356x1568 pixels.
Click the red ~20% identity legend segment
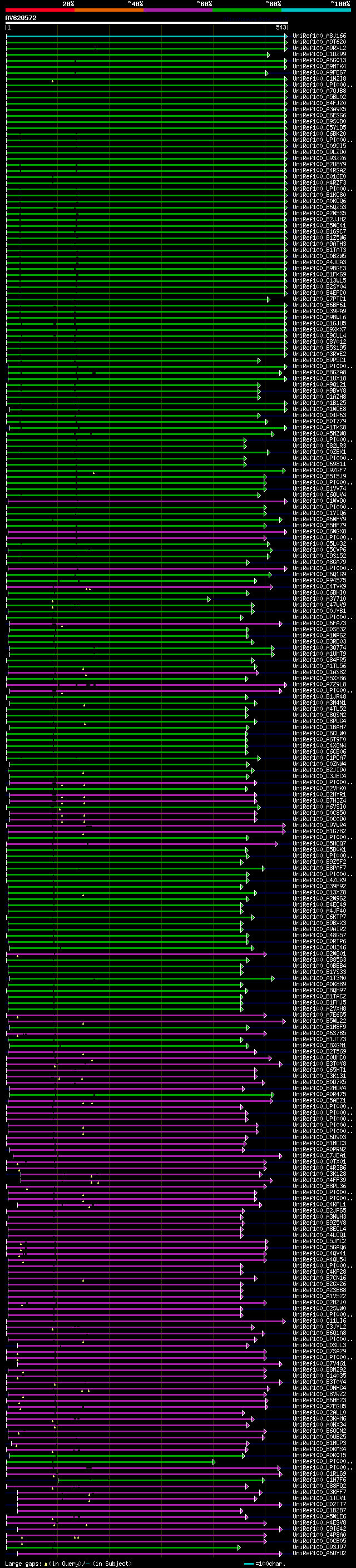(39, 10)
